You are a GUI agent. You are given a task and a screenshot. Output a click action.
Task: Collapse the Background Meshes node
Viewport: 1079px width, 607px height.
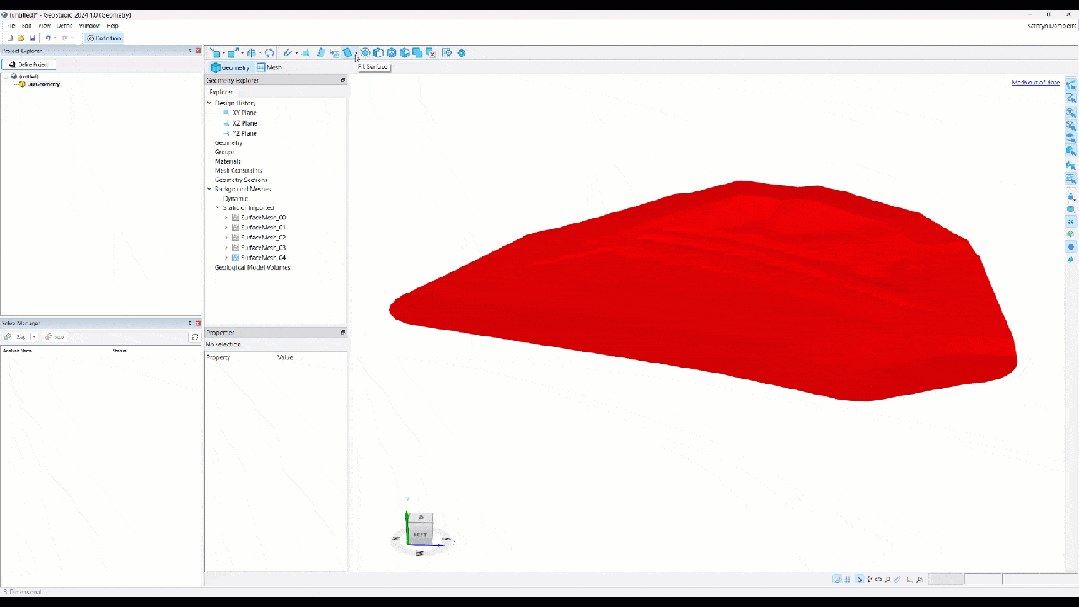210,188
